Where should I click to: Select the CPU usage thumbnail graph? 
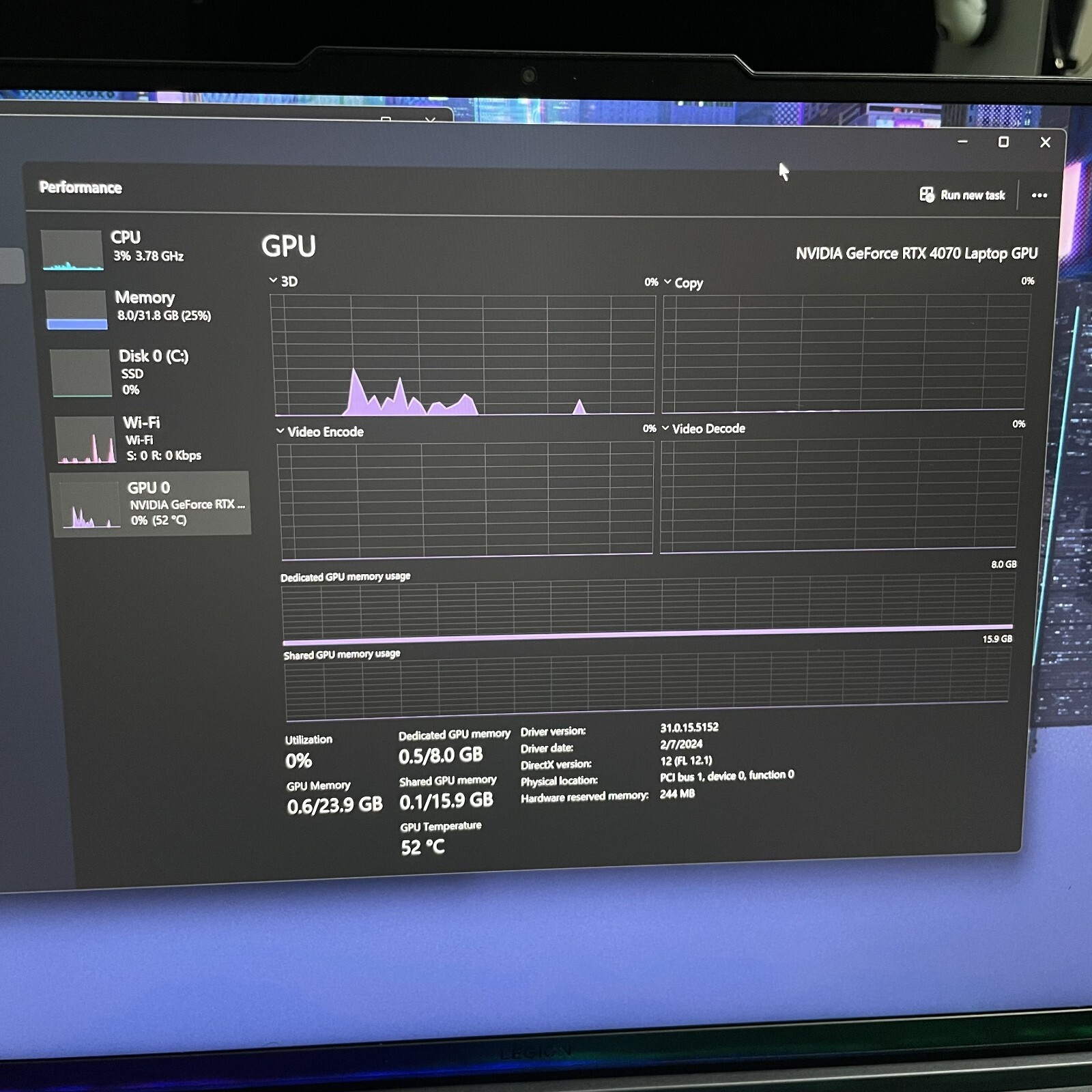pyautogui.click(x=72, y=250)
